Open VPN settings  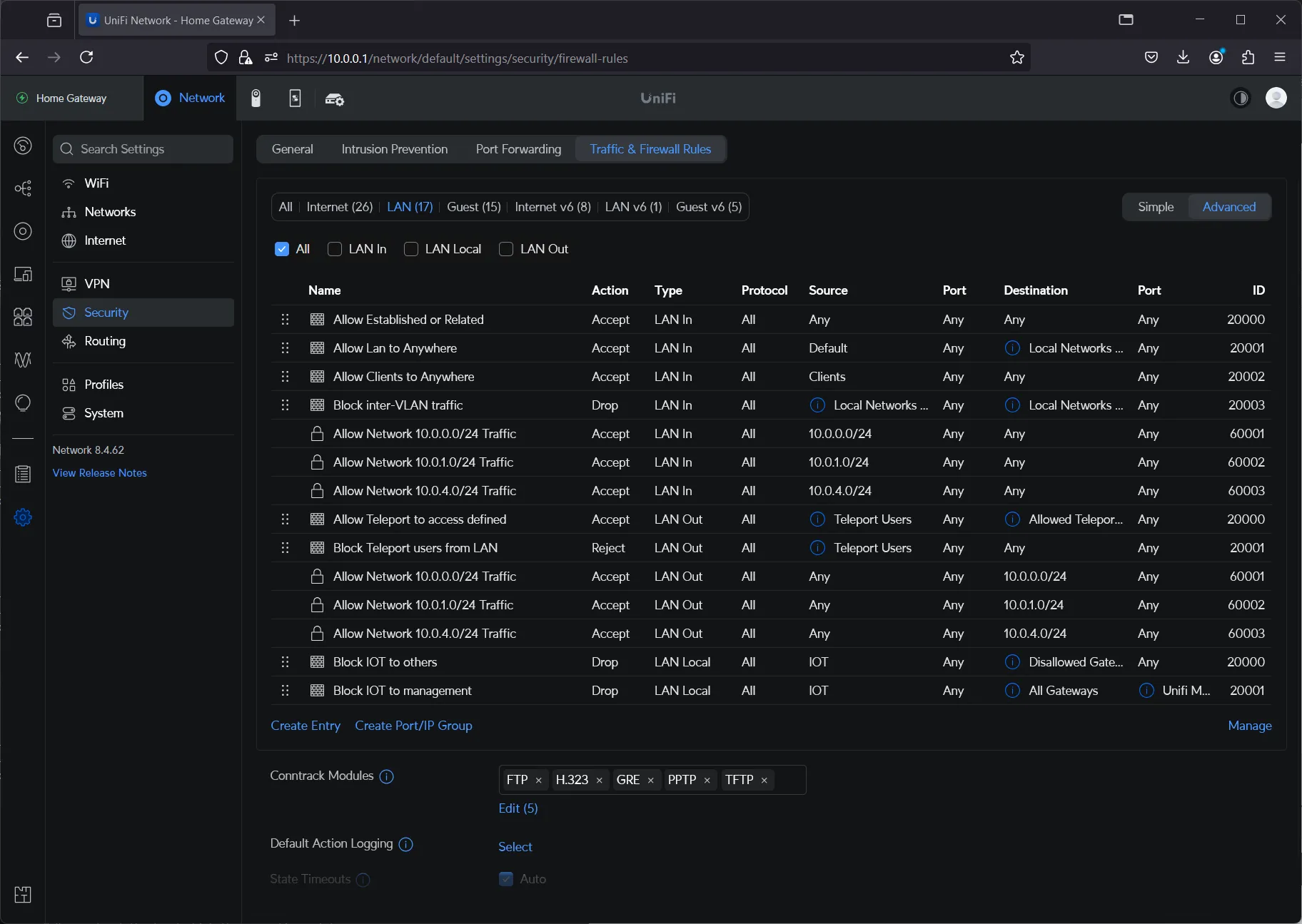[x=143, y=284]
